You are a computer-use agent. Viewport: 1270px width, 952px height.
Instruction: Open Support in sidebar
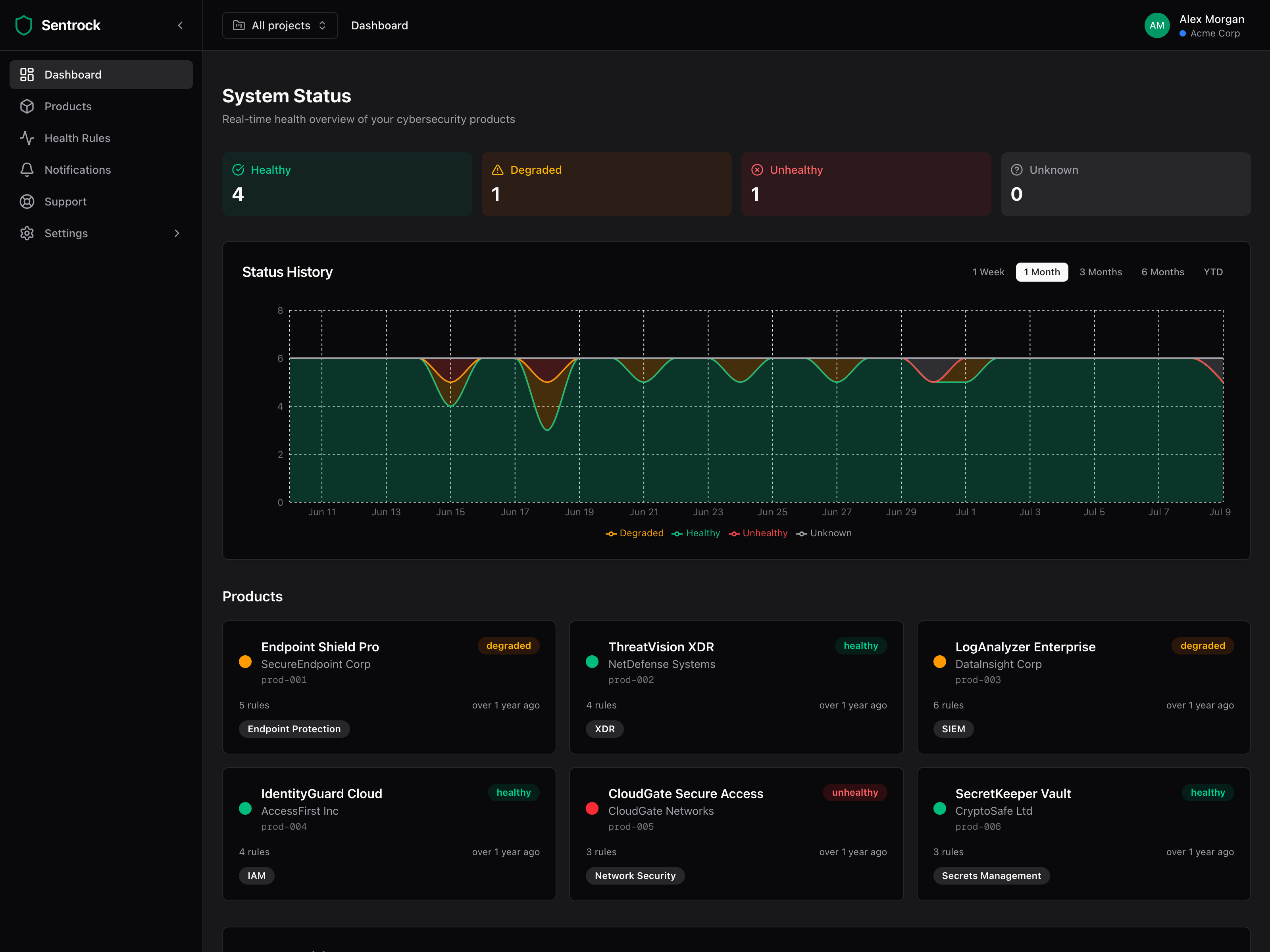point(101,202)
